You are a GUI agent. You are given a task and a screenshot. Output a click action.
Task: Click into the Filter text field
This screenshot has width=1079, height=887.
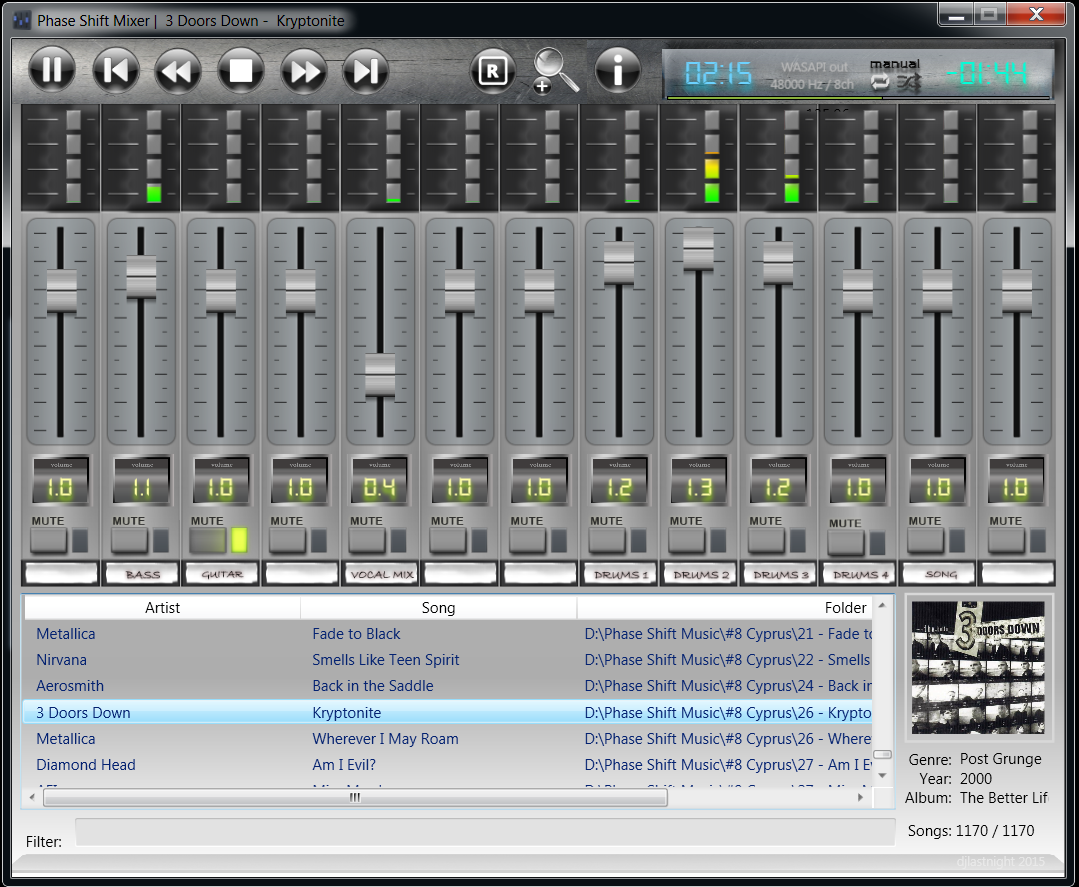click(x=485, y=831)
